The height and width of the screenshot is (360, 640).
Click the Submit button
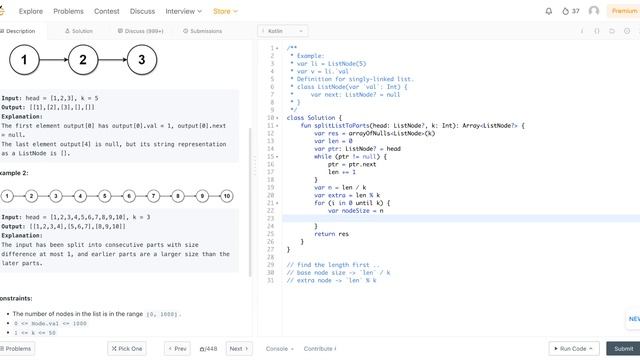pyautogui.click(x=623, y=349)
